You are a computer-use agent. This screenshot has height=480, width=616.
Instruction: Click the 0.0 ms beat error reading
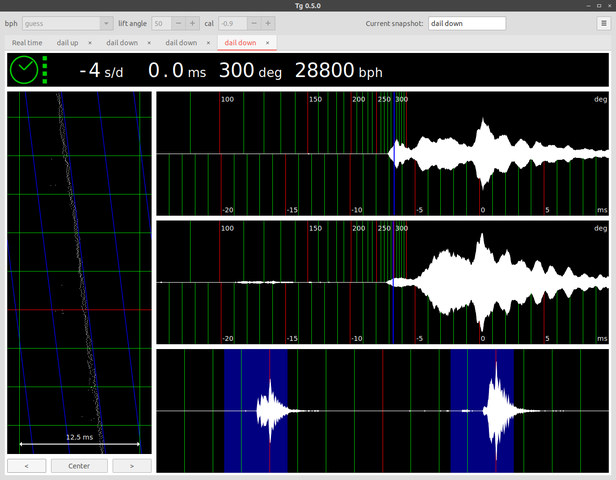pos(177,71)
